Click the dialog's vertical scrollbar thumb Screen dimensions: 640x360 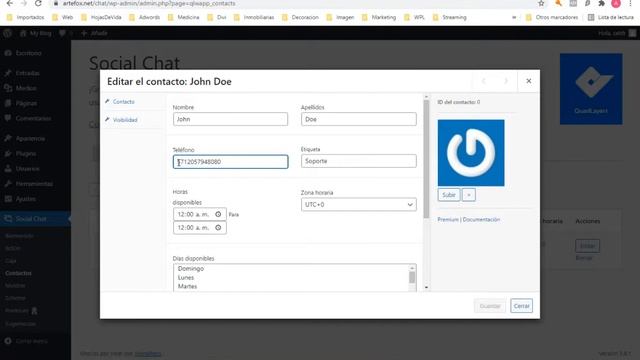tap(426, 159)
